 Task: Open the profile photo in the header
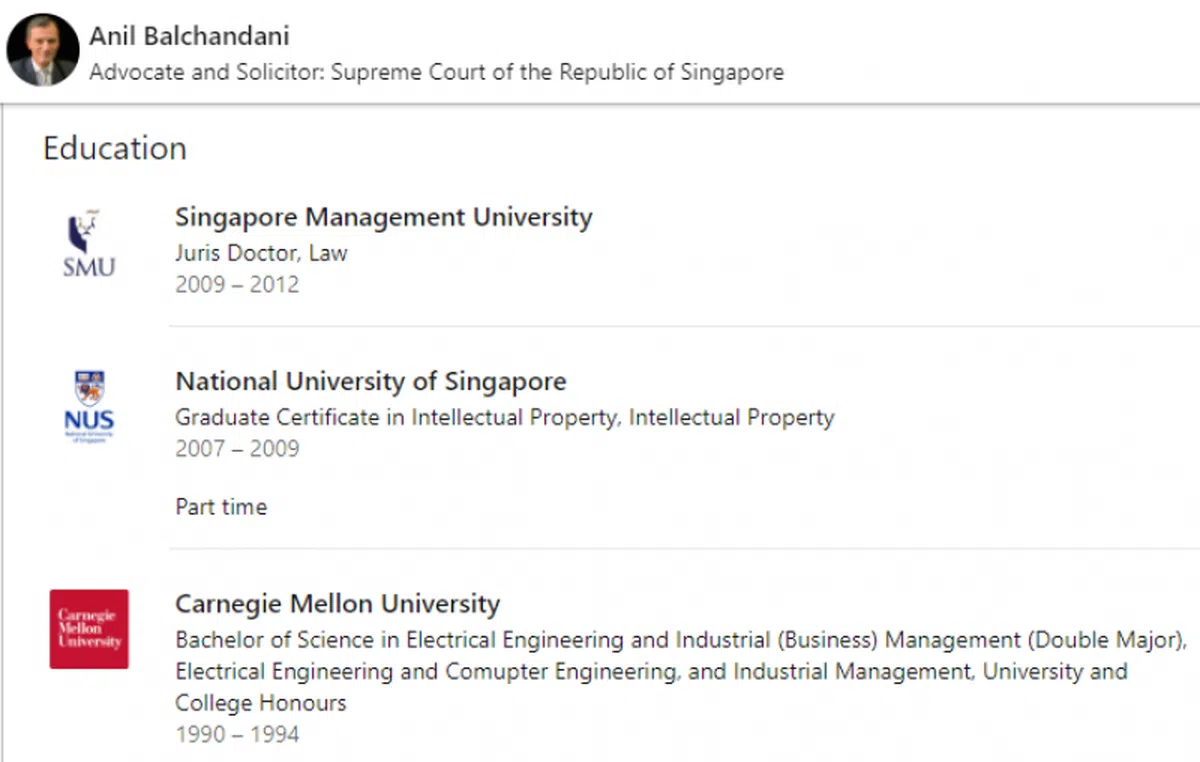pos(43,50)
